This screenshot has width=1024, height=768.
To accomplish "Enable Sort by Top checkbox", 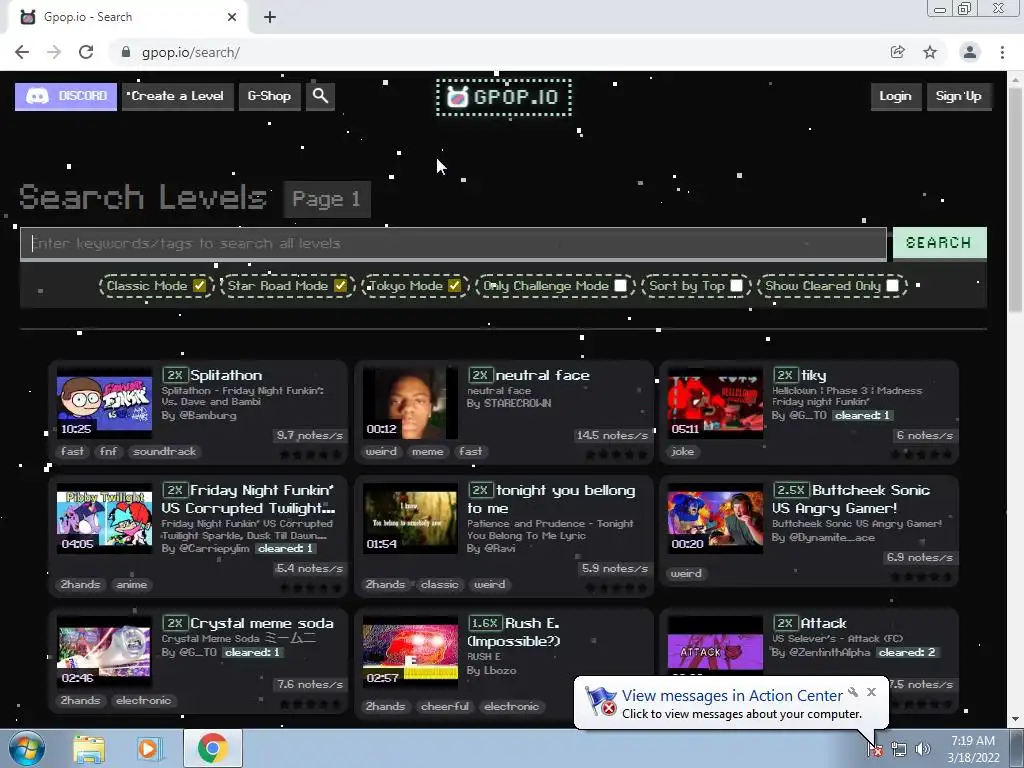I will point(737,285).
